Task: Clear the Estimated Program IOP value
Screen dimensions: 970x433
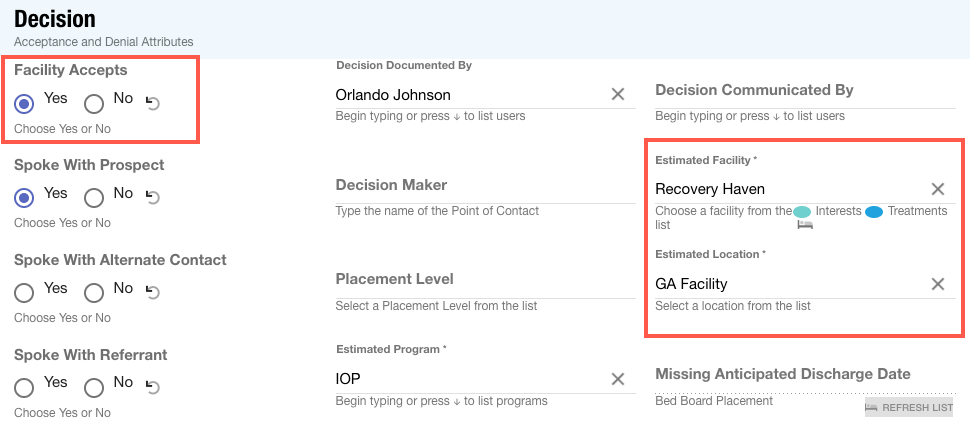Action: (x=618, y=379)
